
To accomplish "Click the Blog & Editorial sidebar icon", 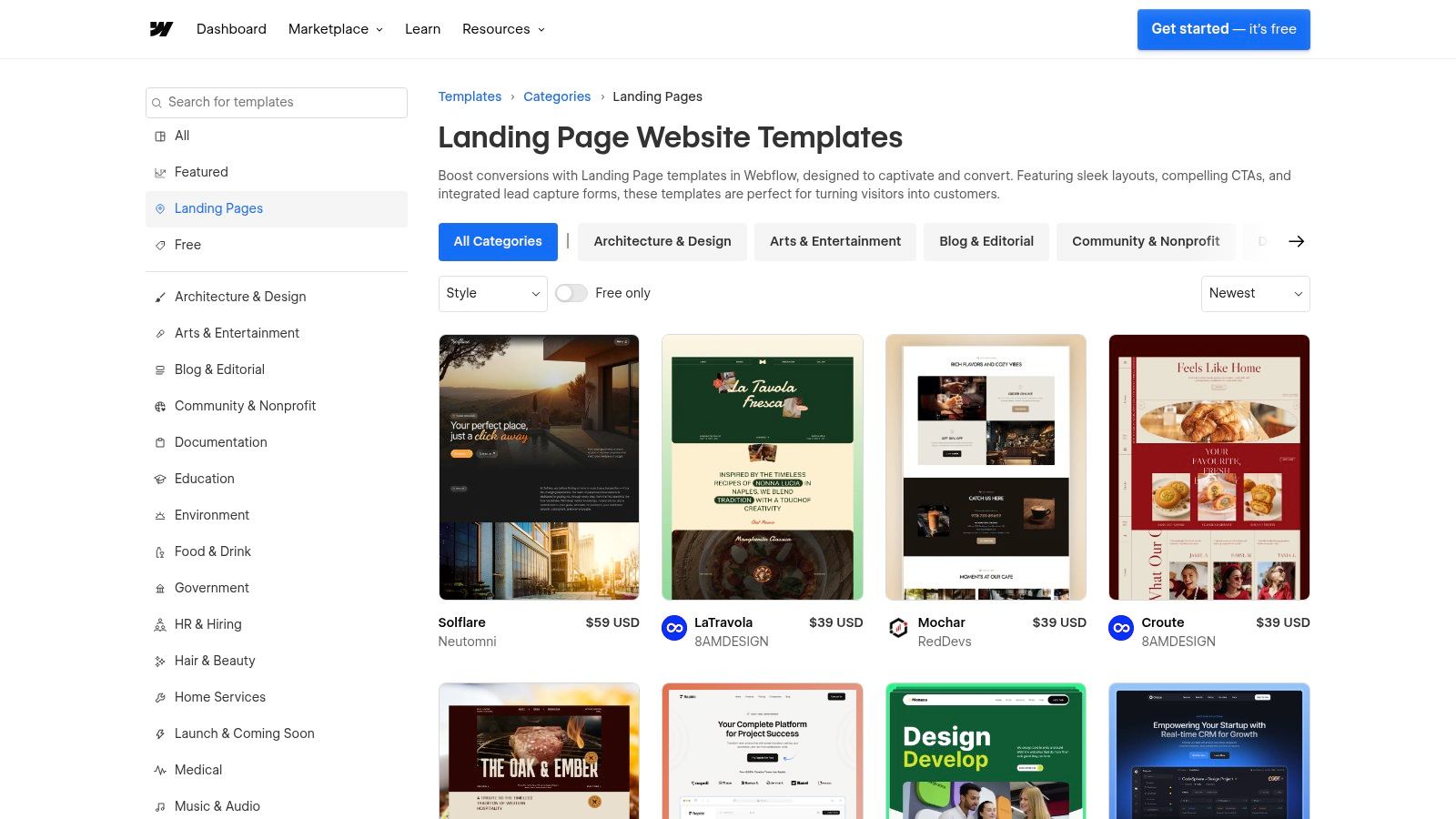I will [160, 370].
